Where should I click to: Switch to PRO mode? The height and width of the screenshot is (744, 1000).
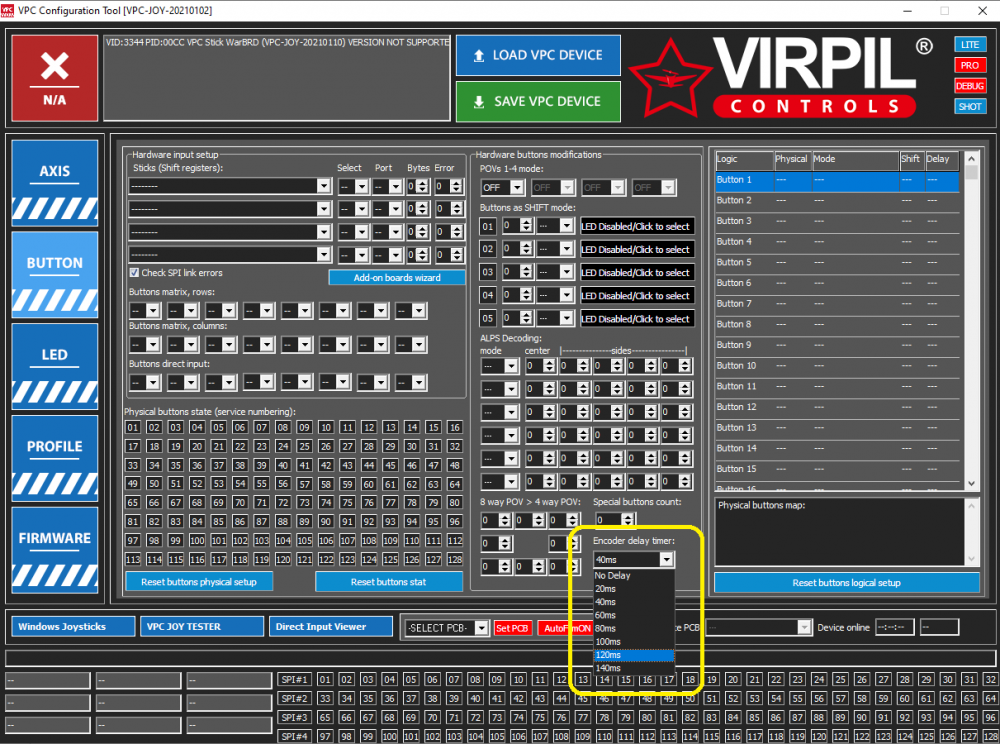(970, 65)
